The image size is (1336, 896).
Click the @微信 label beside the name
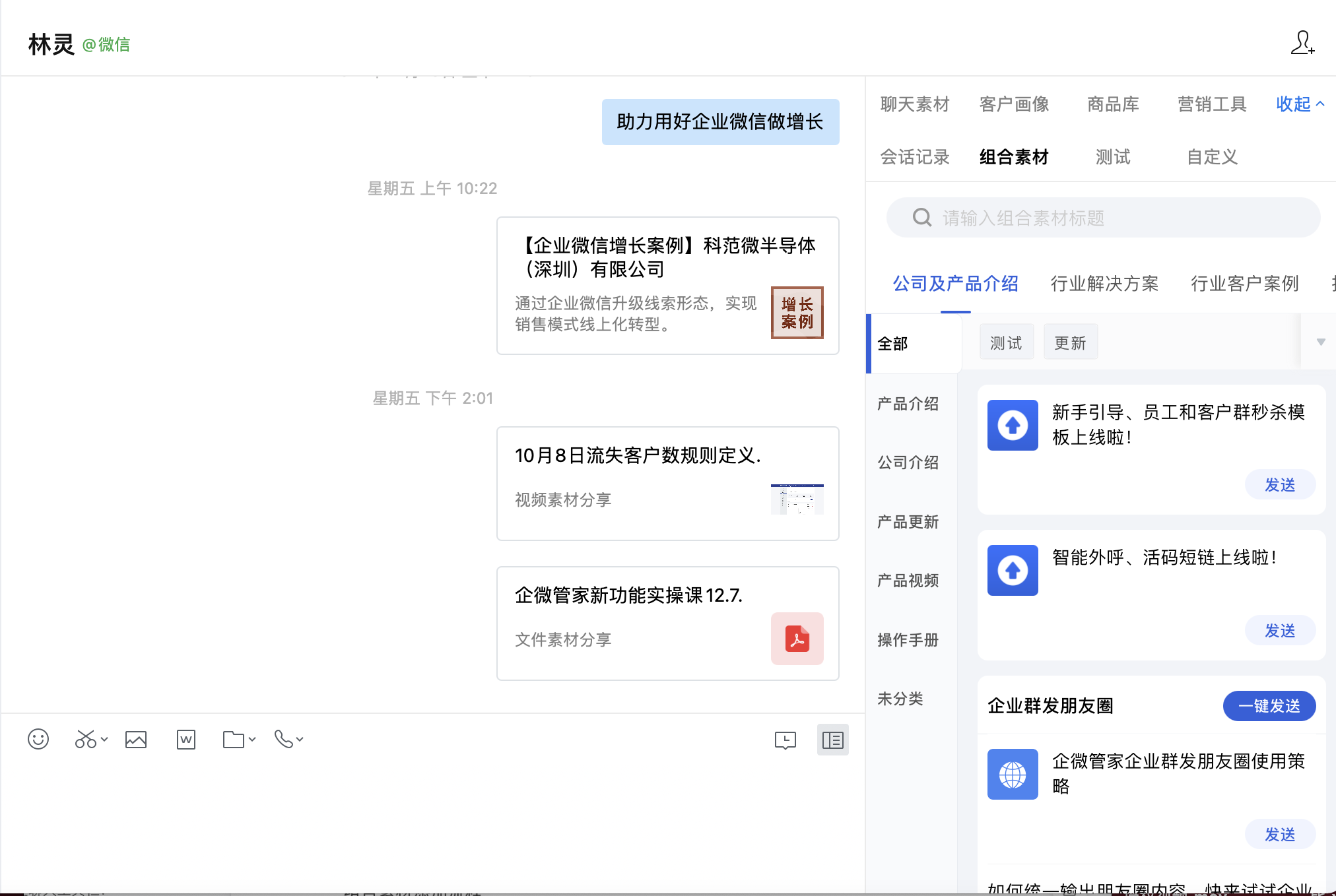pos(106,45)
